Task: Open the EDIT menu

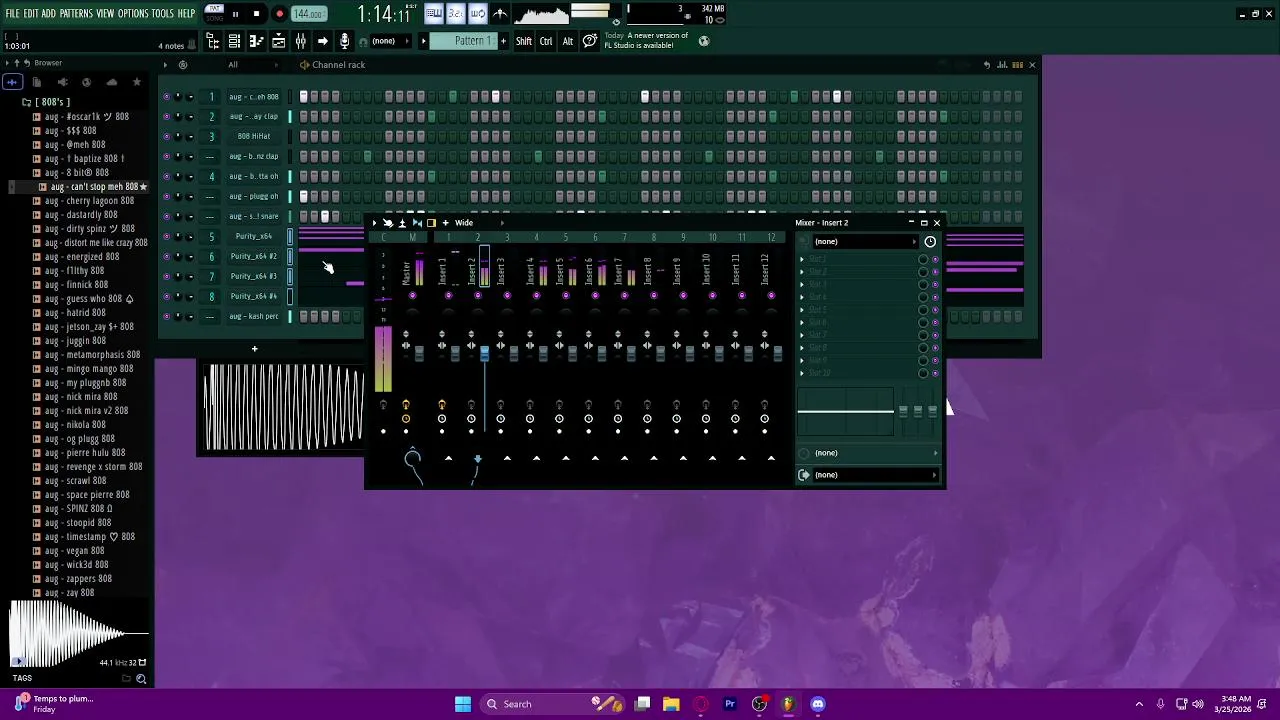Action: click(x=31, y=14)
